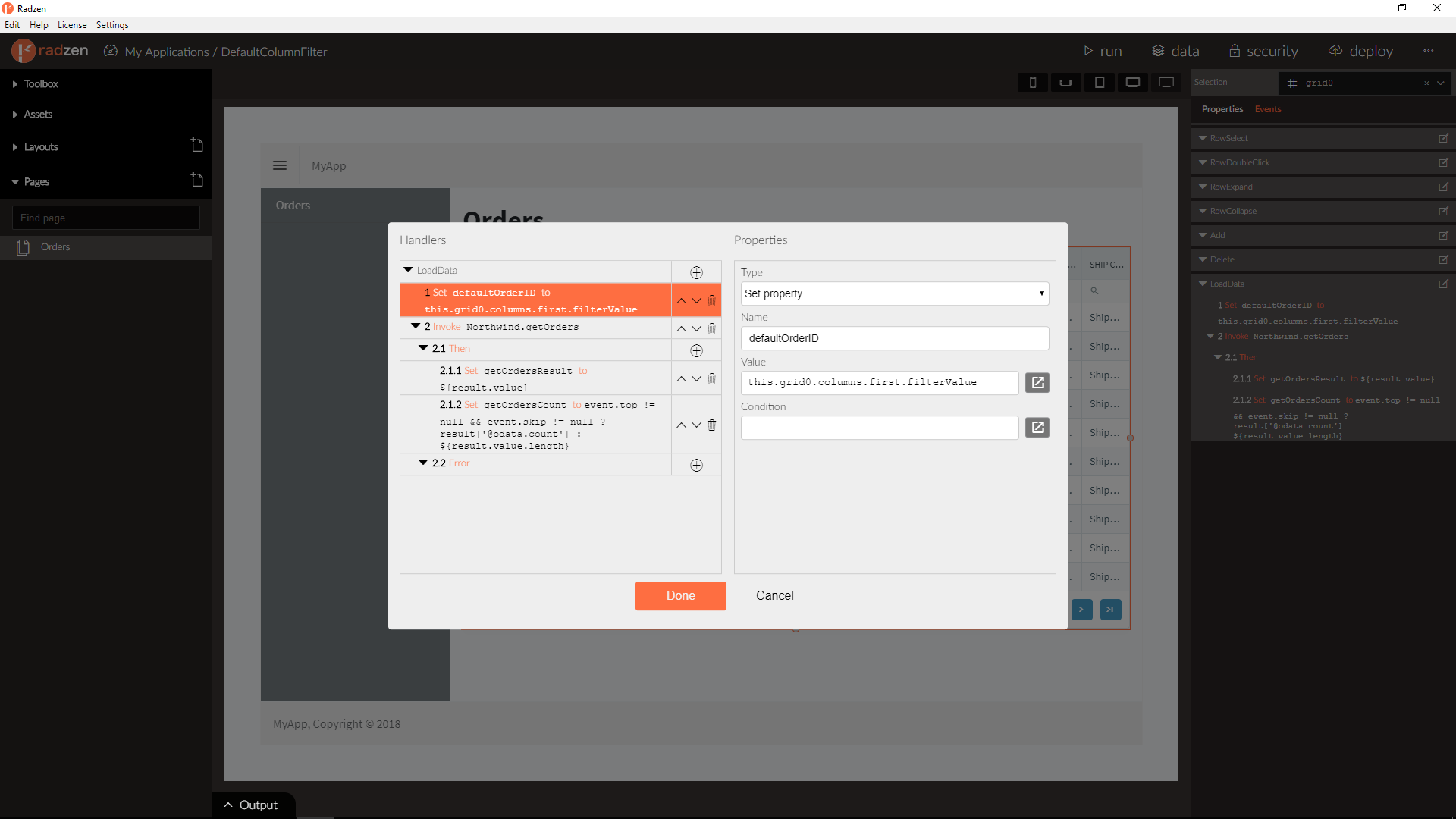Open more options ellipsis menu
The image size is (1456, 819).
click(x=1429, y=51)
